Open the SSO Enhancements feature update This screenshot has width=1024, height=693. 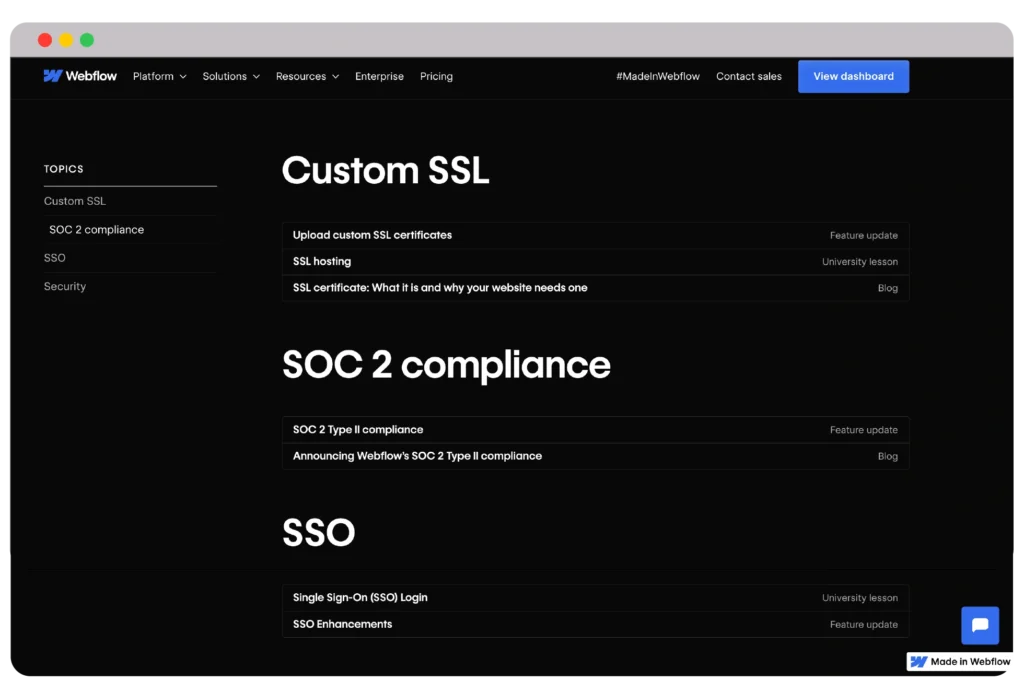point(342,624)
